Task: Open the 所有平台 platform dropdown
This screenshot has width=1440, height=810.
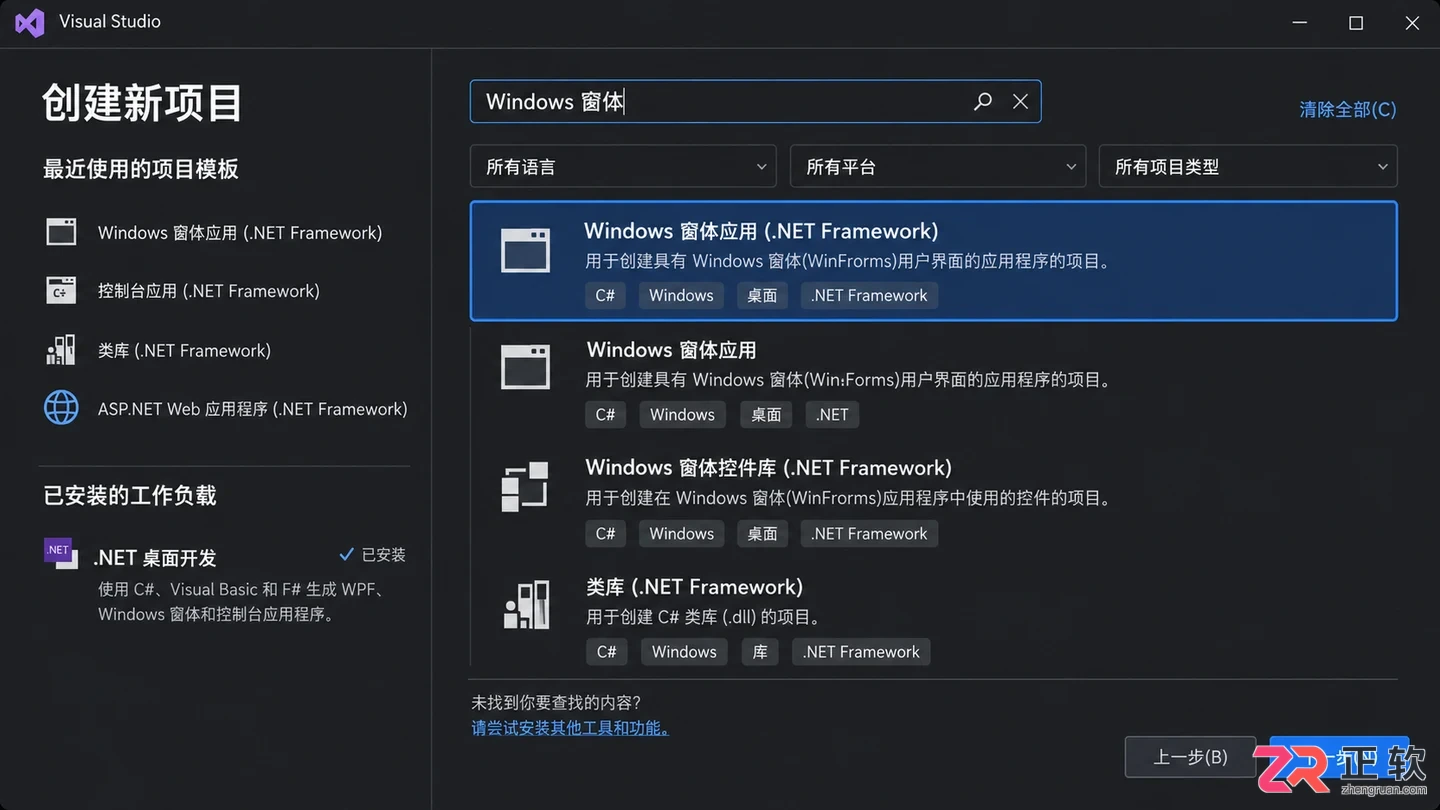Action: click(938, 167)
